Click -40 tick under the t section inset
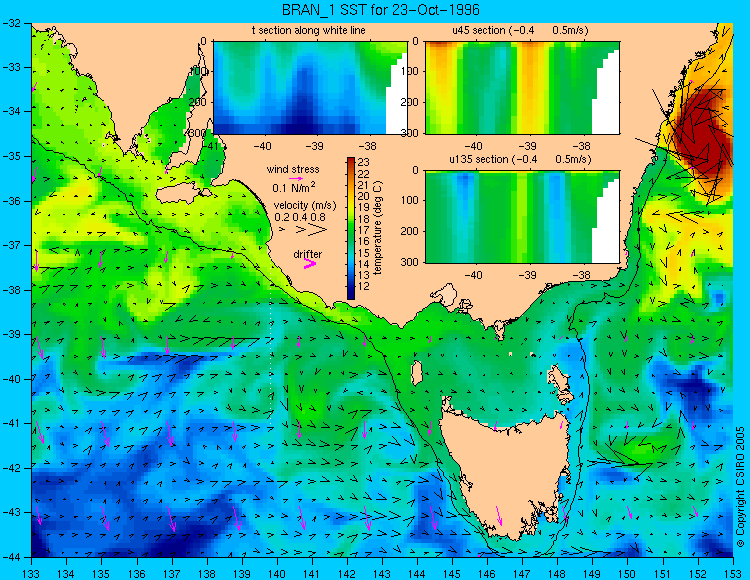750x580 pixels. [261, 146]
